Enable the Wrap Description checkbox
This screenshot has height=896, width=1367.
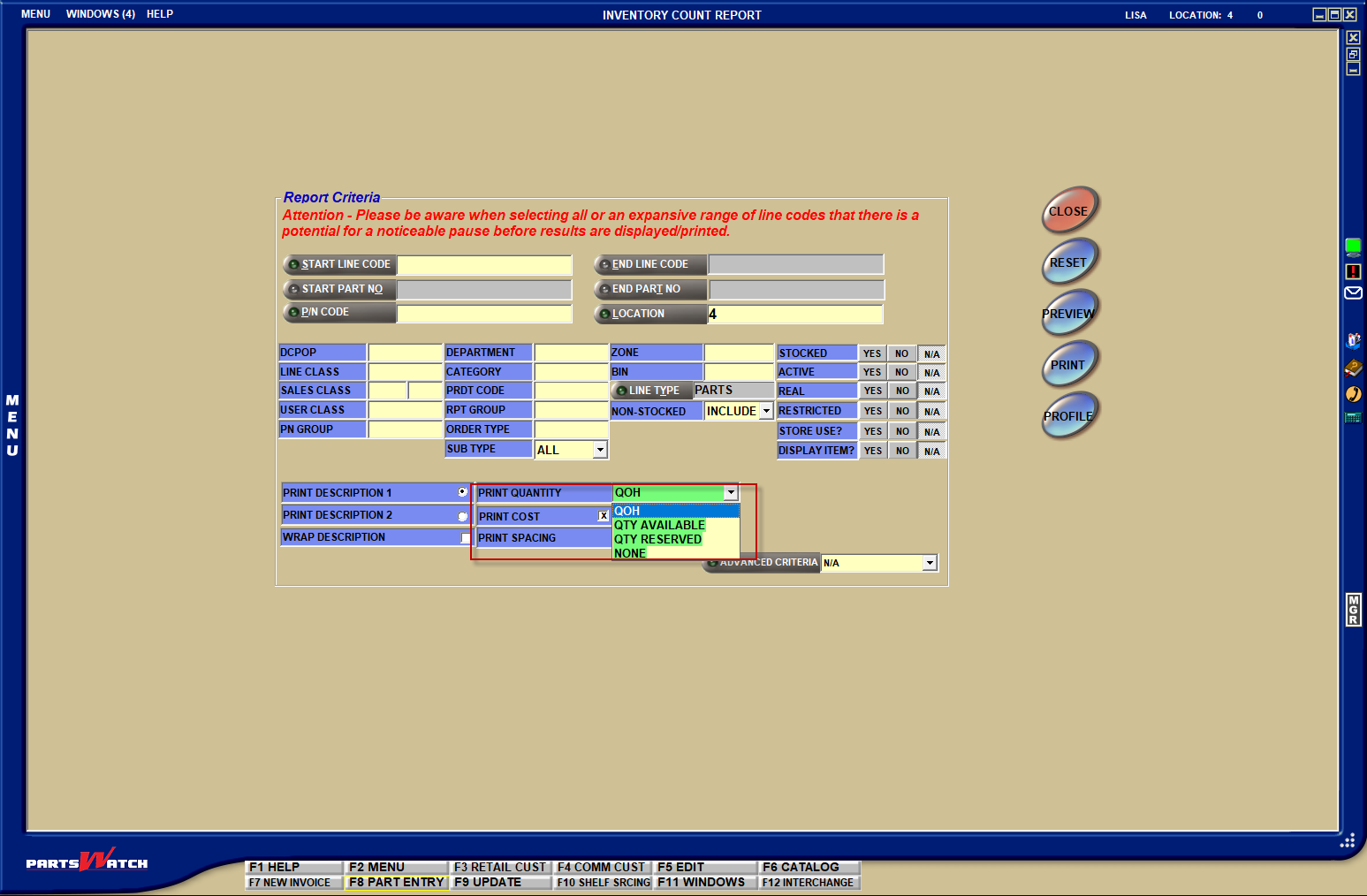coord(466,538)
